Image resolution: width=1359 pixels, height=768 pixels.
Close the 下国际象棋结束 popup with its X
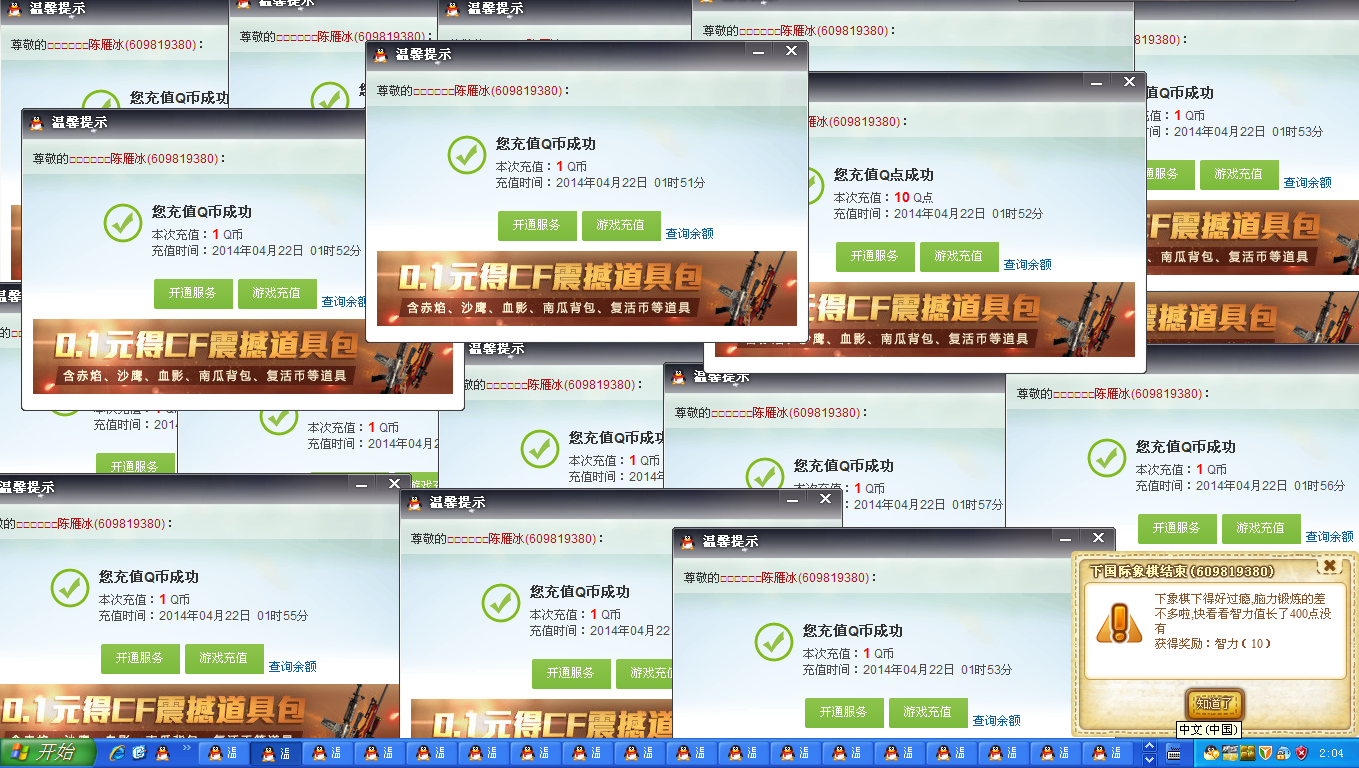click(1329, 566)
